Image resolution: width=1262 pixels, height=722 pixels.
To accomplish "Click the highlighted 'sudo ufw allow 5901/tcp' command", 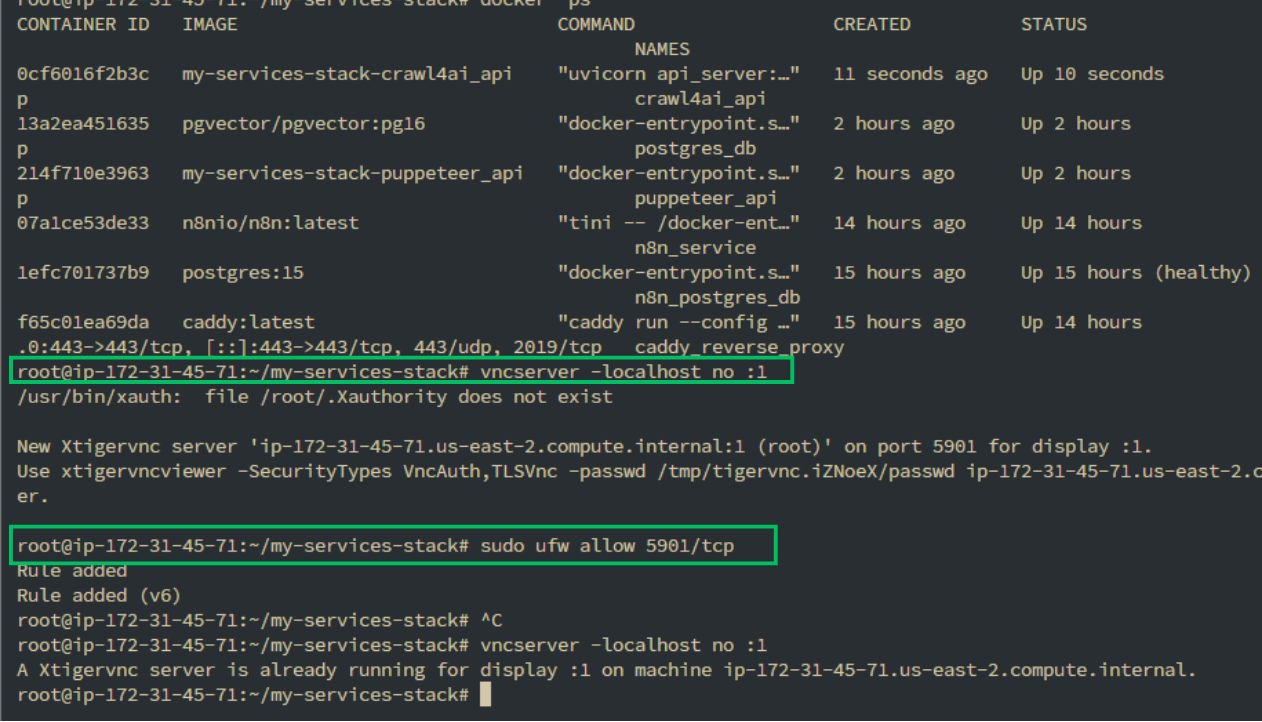I will coord(618,546).
